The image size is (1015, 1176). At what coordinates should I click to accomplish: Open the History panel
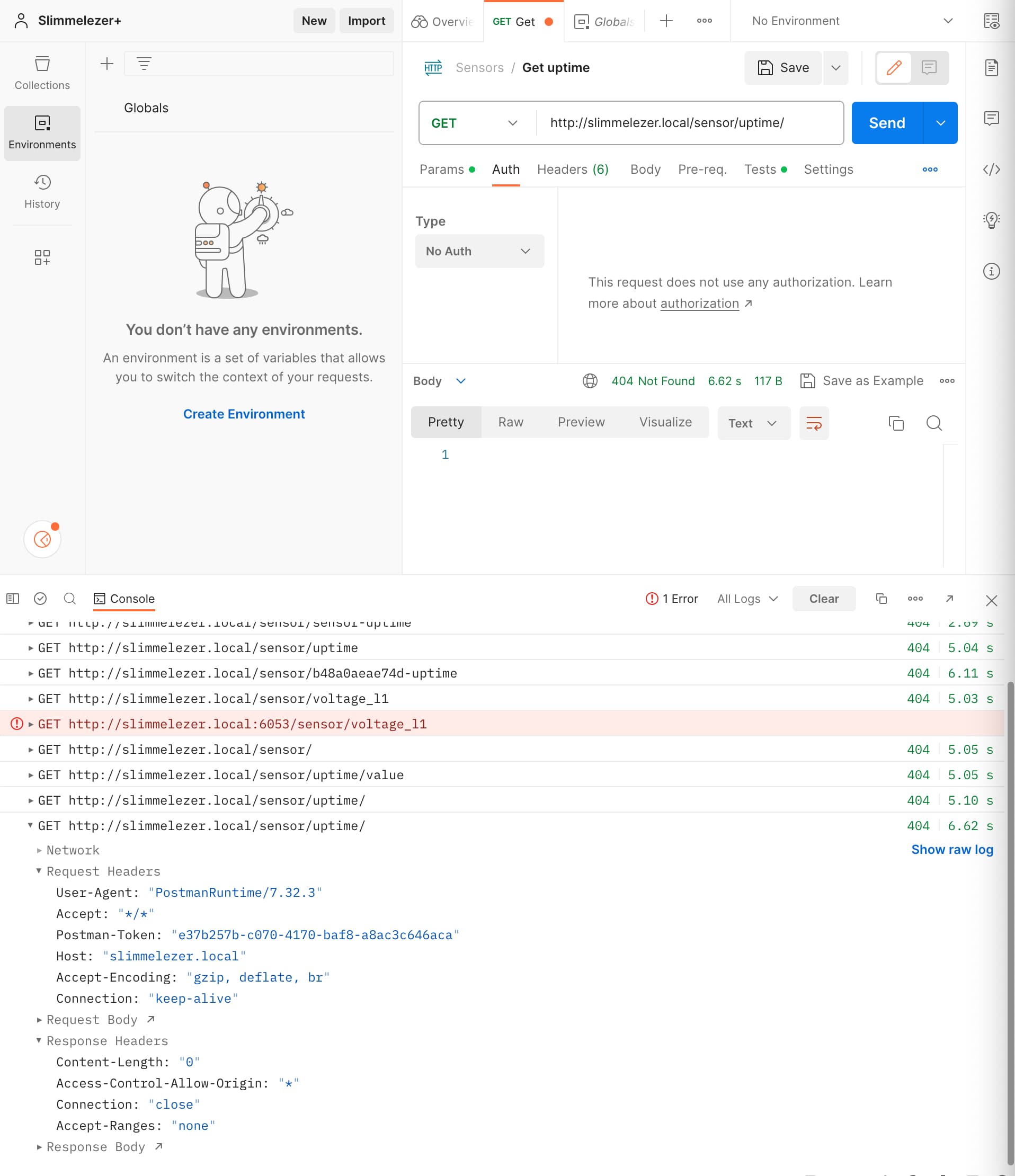(x=42, y=192)
